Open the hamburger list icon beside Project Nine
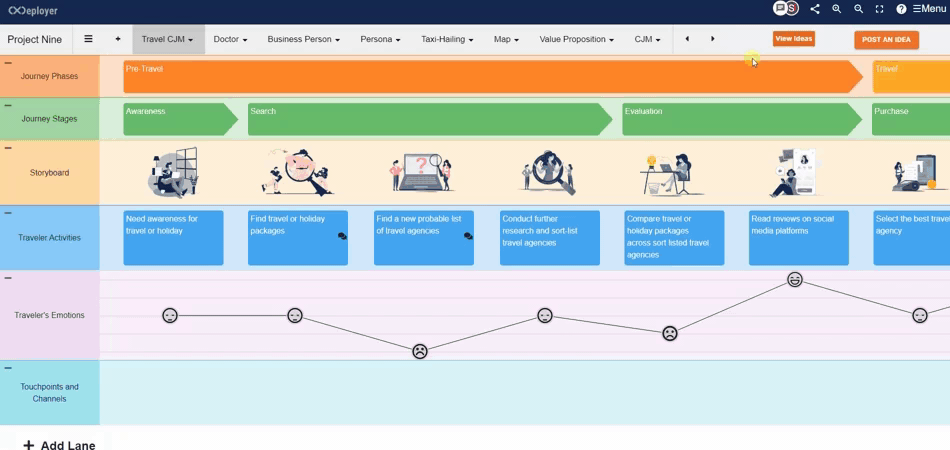This screenshot has width=950, height=450. [88, 39]
